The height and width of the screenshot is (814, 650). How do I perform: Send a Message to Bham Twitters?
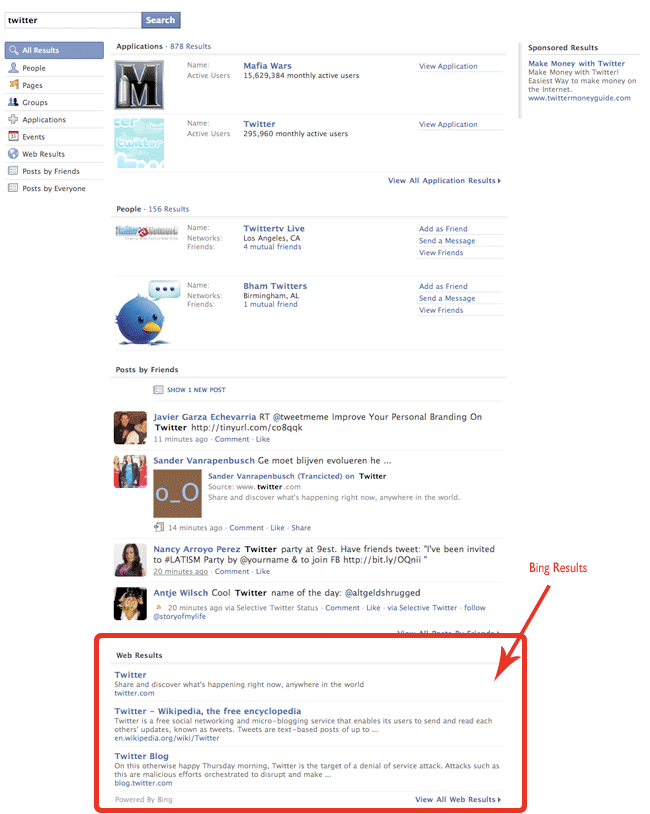[x=447, y=299]
